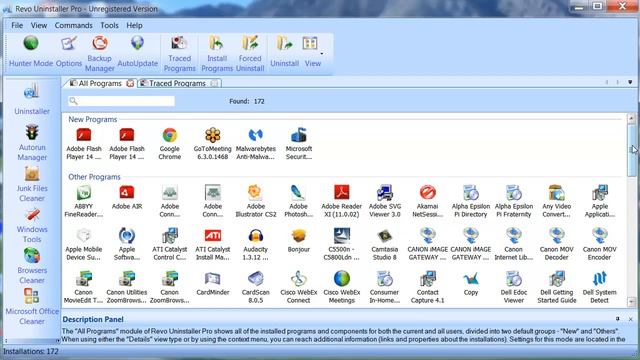
Task: Pin the Description Panel
Action: coord(618,319)
